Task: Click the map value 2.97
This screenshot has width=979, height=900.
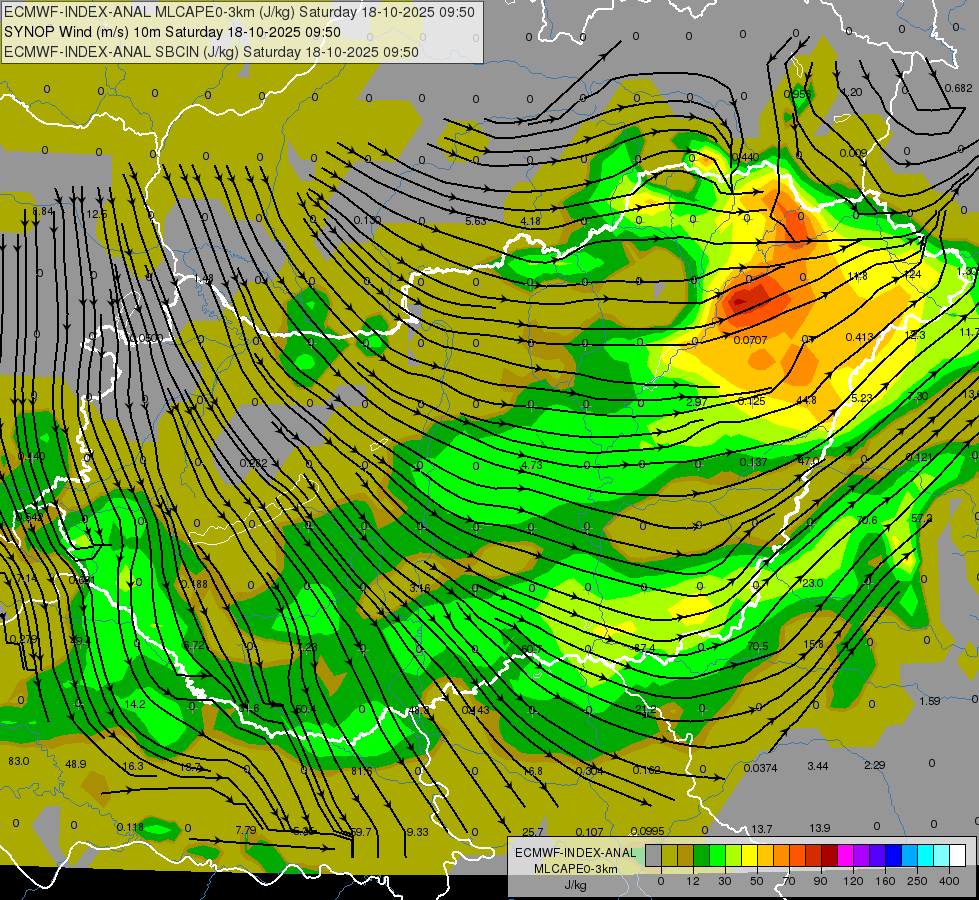Action: pos(696,402)
